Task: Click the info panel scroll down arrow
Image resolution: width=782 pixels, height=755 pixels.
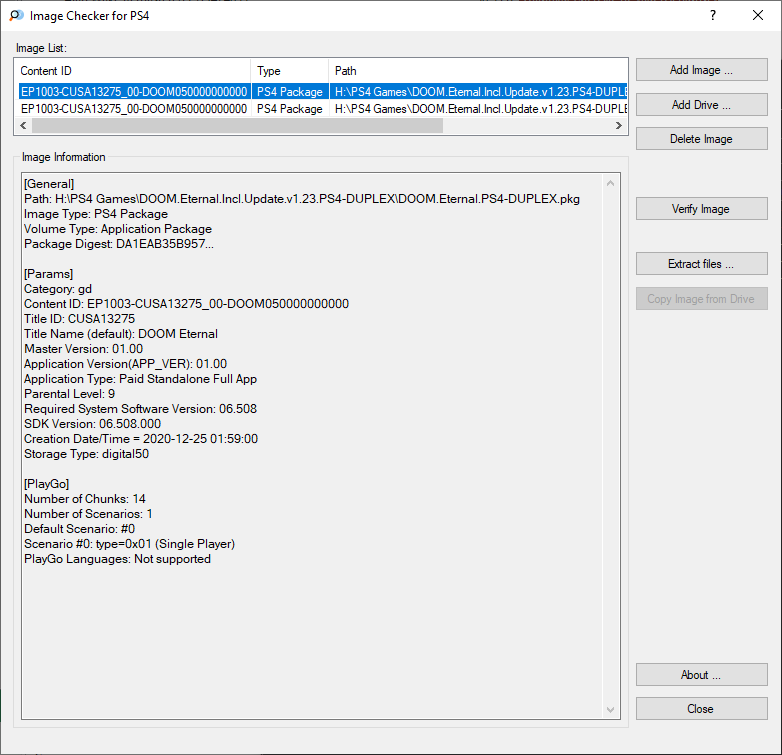Action: [x=610, y=709]
